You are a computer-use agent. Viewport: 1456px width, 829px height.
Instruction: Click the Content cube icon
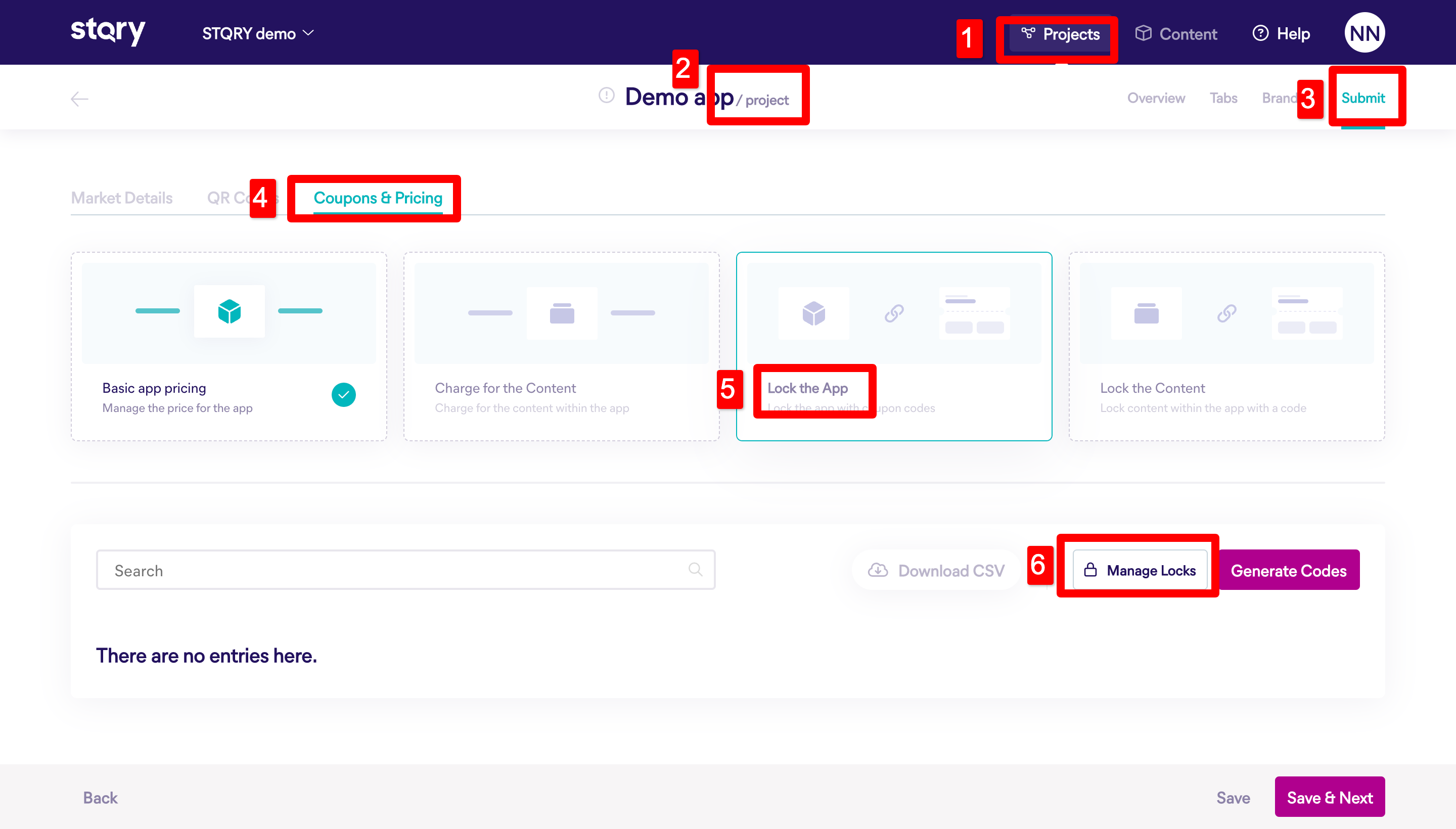coord(1143,33)
